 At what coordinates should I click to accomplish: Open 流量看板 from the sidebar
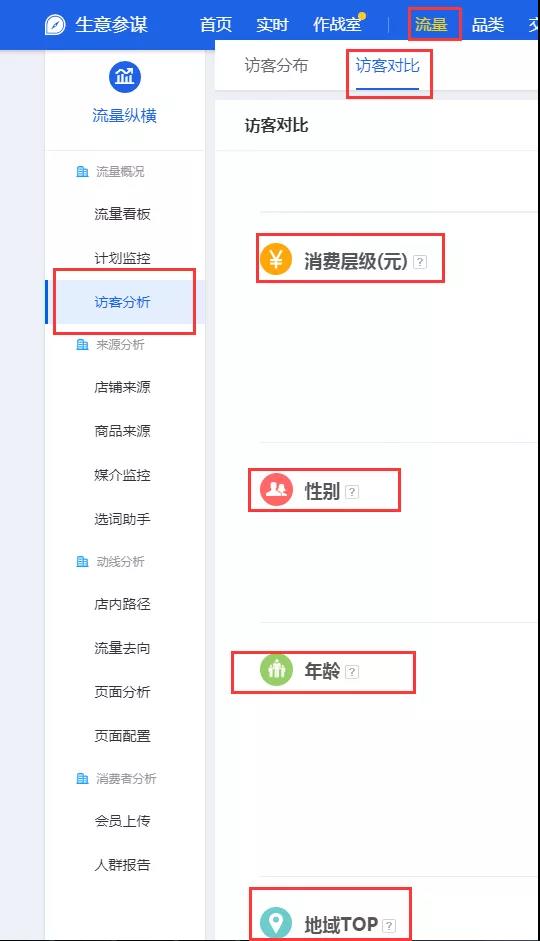[x=122, y=214]
